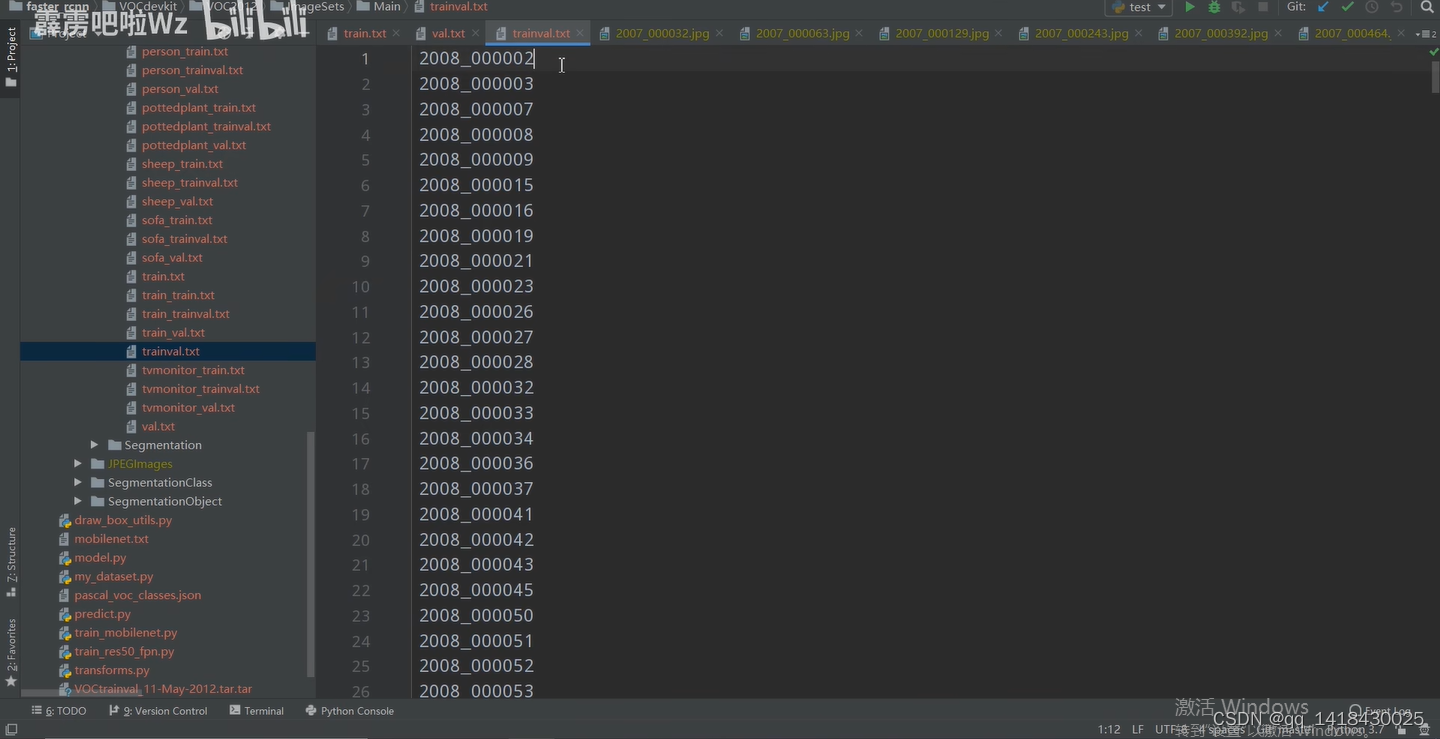
Task: Click Main in the breadcrumb path
Action: (387, 7)
